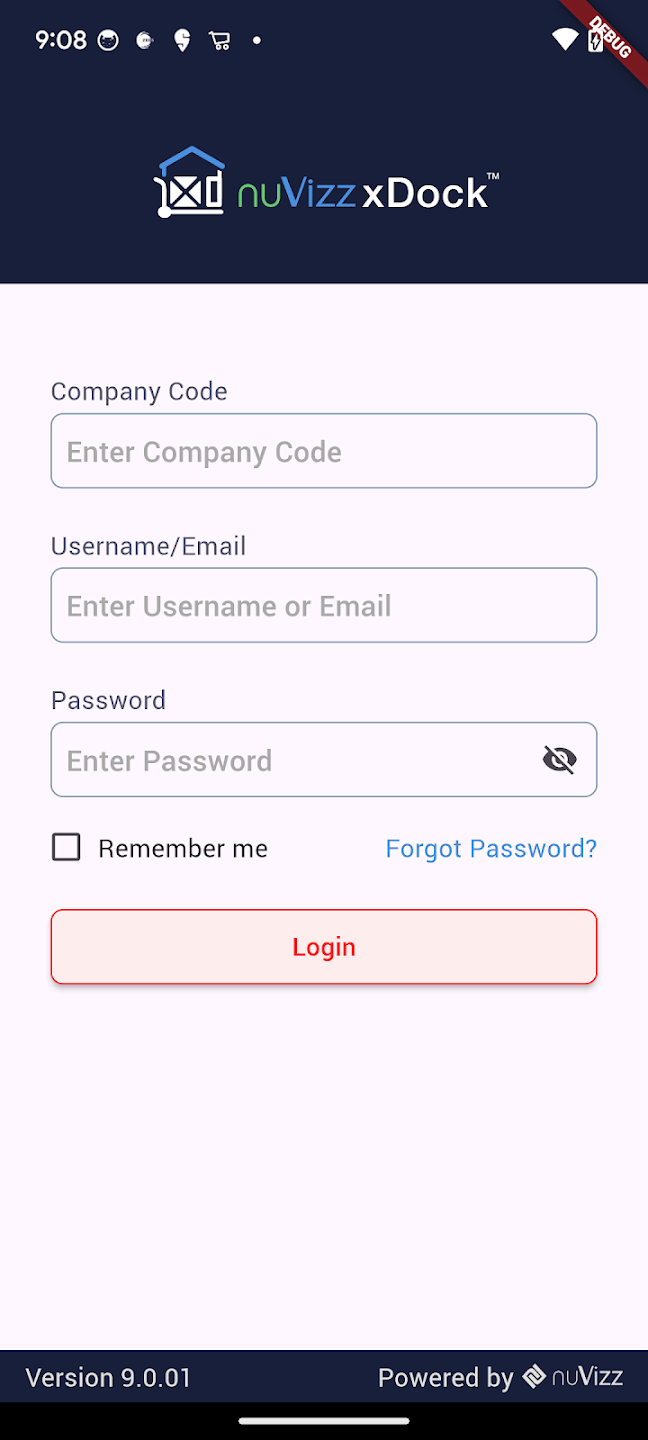The height and width of the screenshot is (1440, 648).
Task: Check the Remember me checkbox
Action: point(66,848)
